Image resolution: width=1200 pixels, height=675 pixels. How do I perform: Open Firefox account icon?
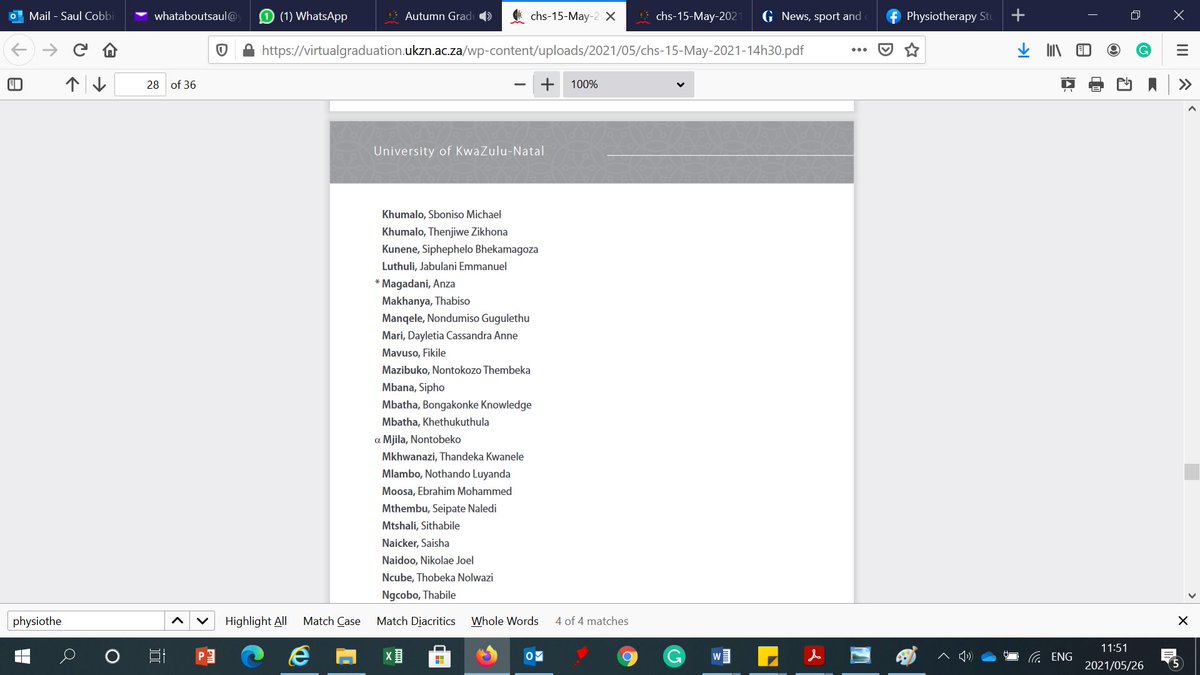click(x=1113, y=51)
